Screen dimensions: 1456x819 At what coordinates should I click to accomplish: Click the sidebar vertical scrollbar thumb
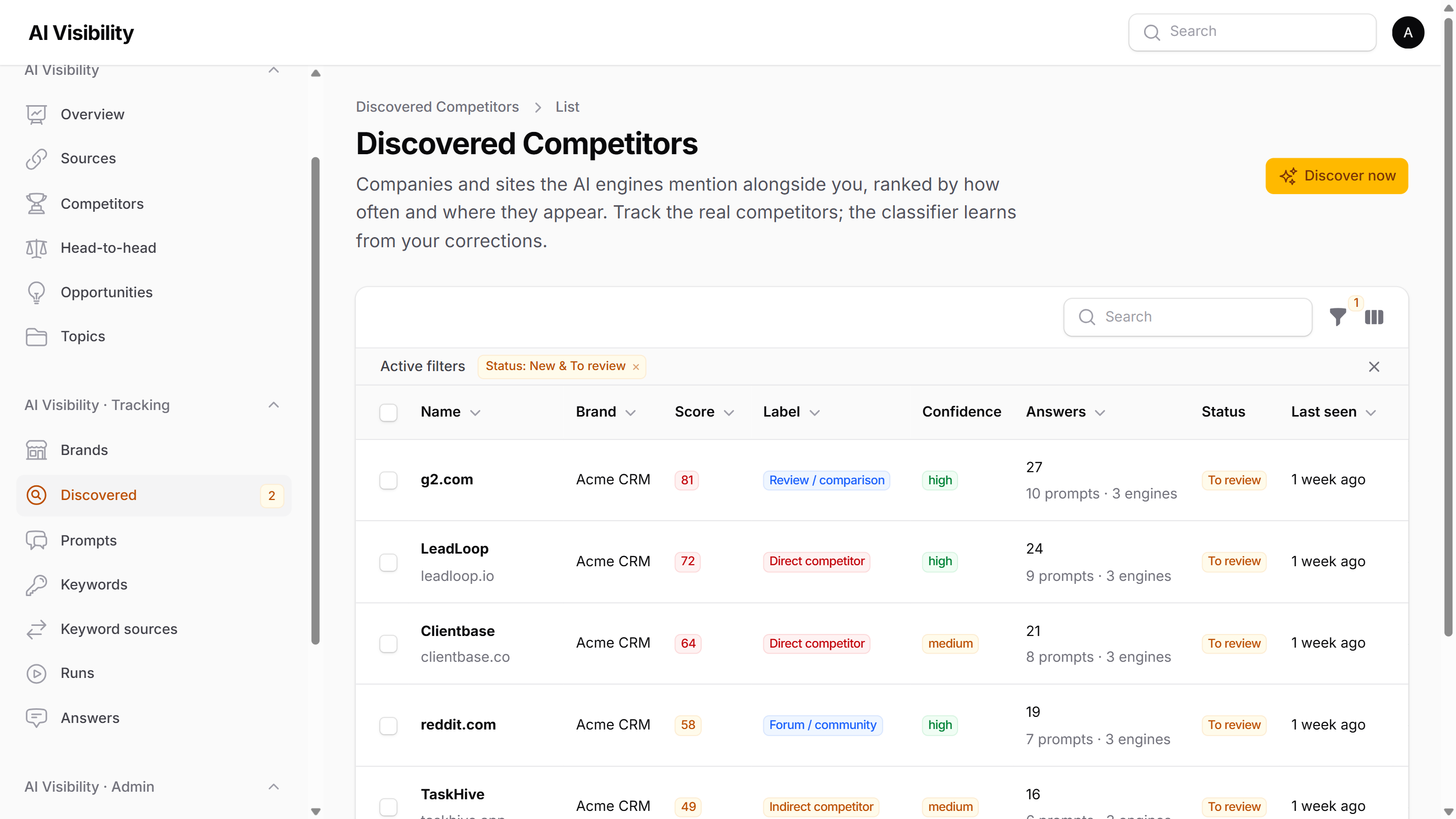coord(315,400)
